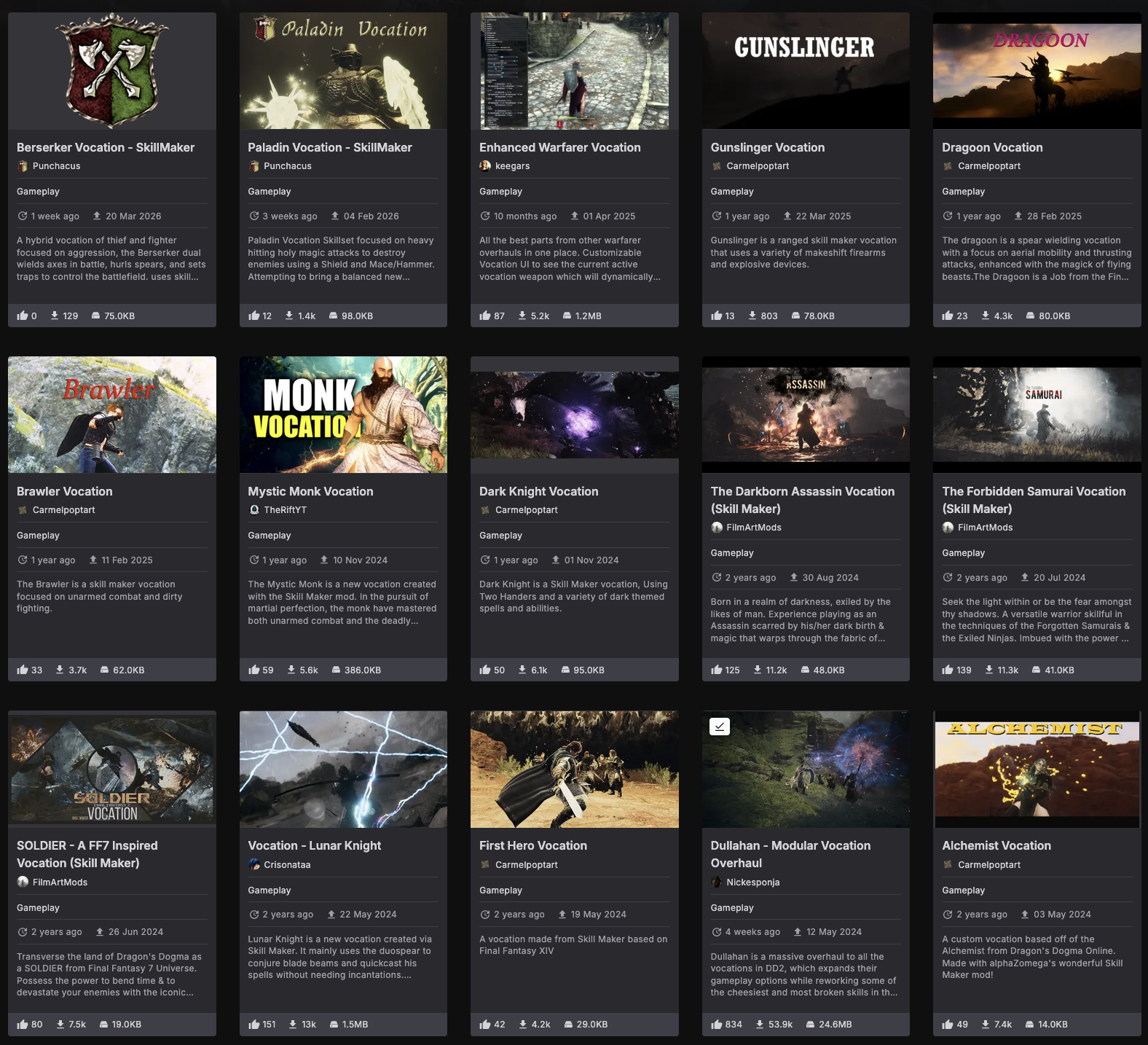The height and width of the screenshot is (1045, 1148).
Task: Click the download icon next to 7.5k
Action: point(60,1024)
